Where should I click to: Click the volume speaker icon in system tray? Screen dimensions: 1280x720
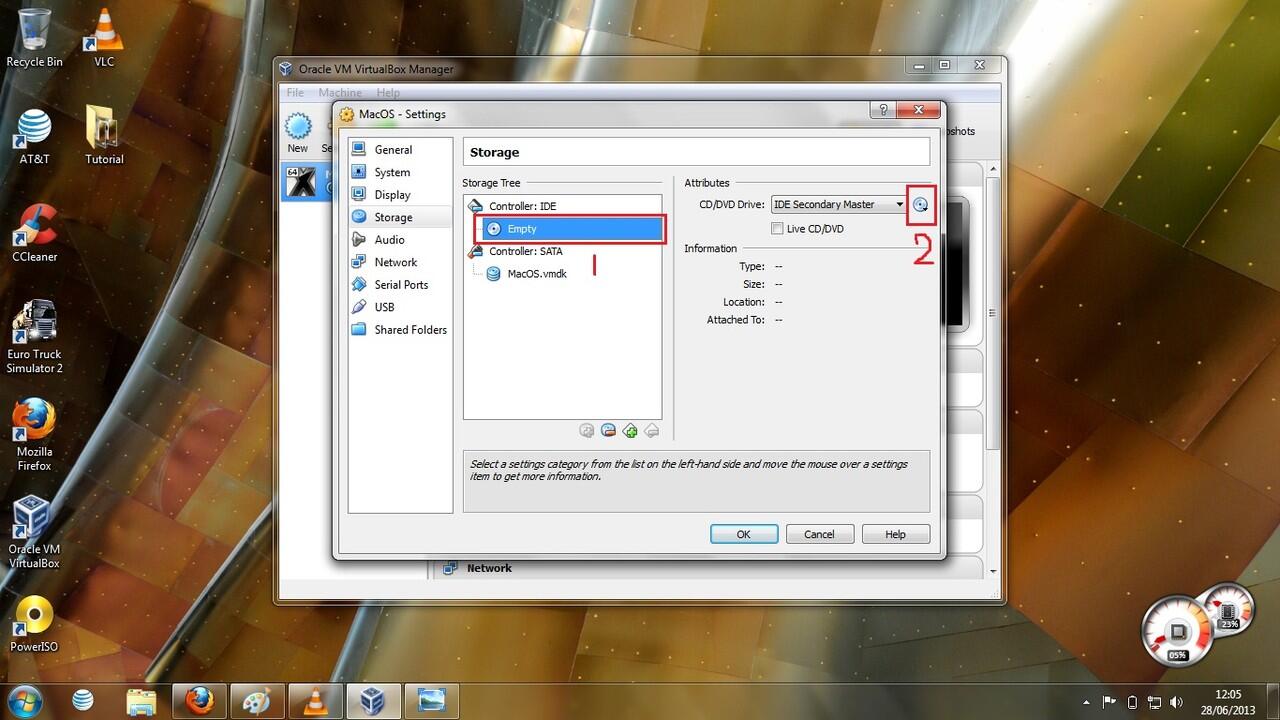click(x=1176, y=702)
